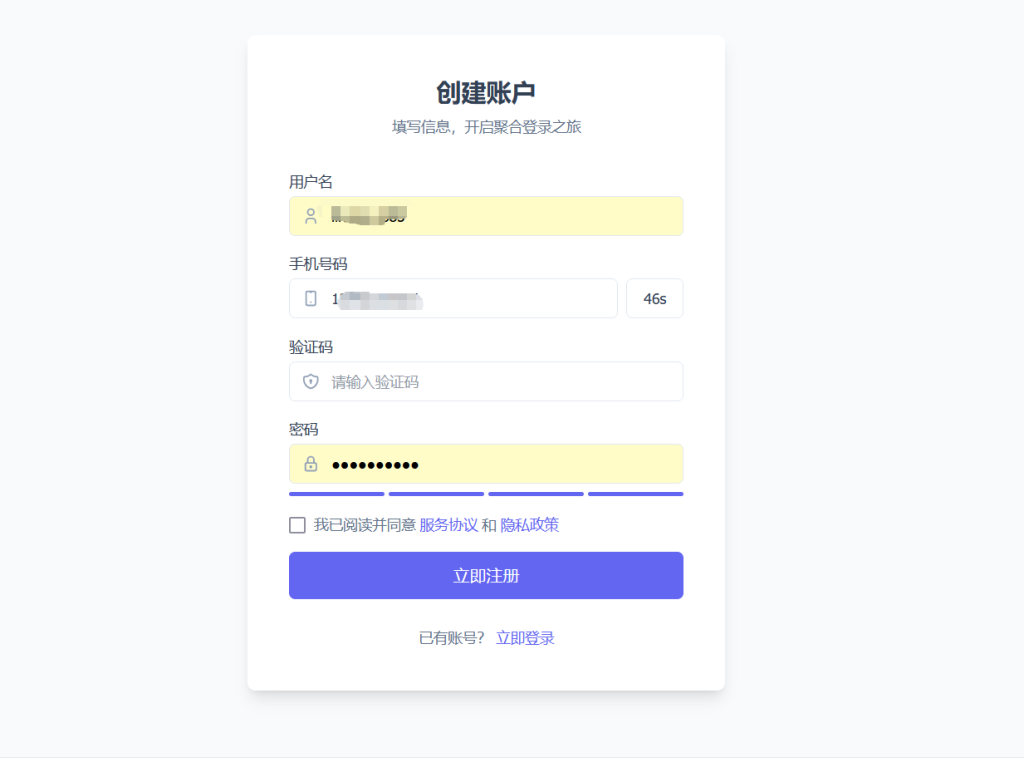Click the phone icon in phone number field
The height and width of the screenshot is (772, 1024).
311,298
